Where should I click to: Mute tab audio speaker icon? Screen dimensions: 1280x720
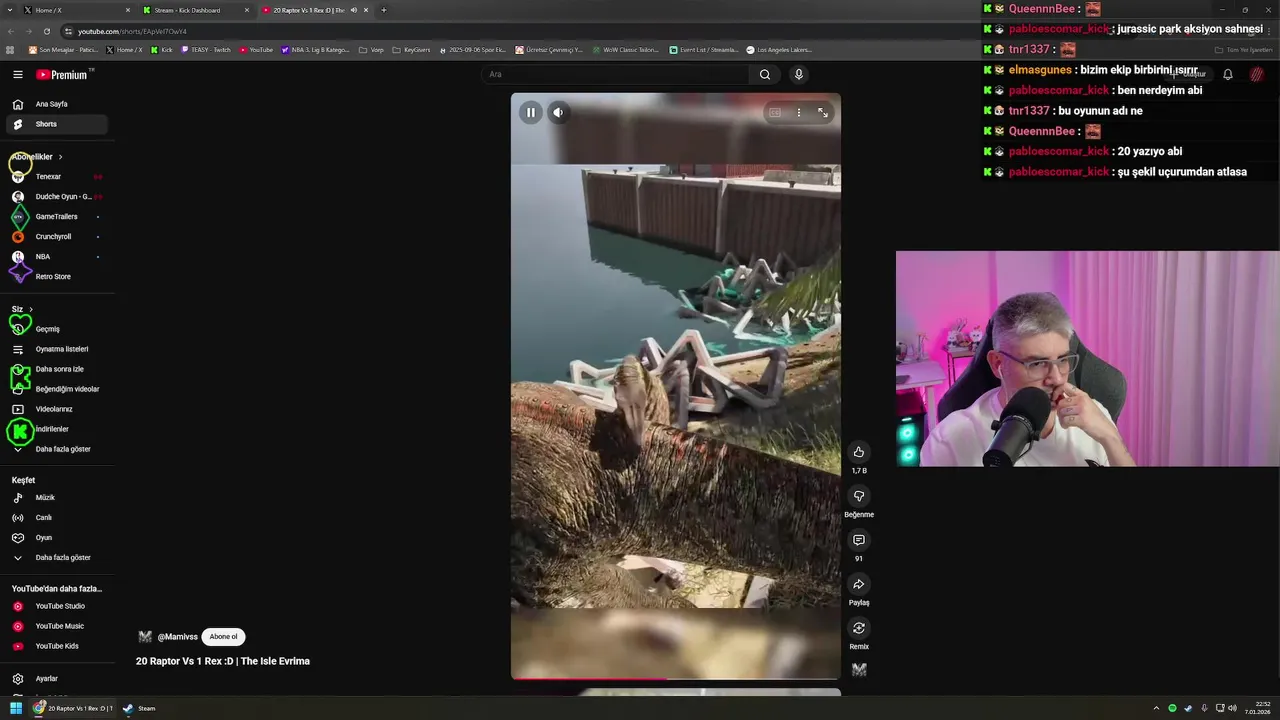coord(353,10)
